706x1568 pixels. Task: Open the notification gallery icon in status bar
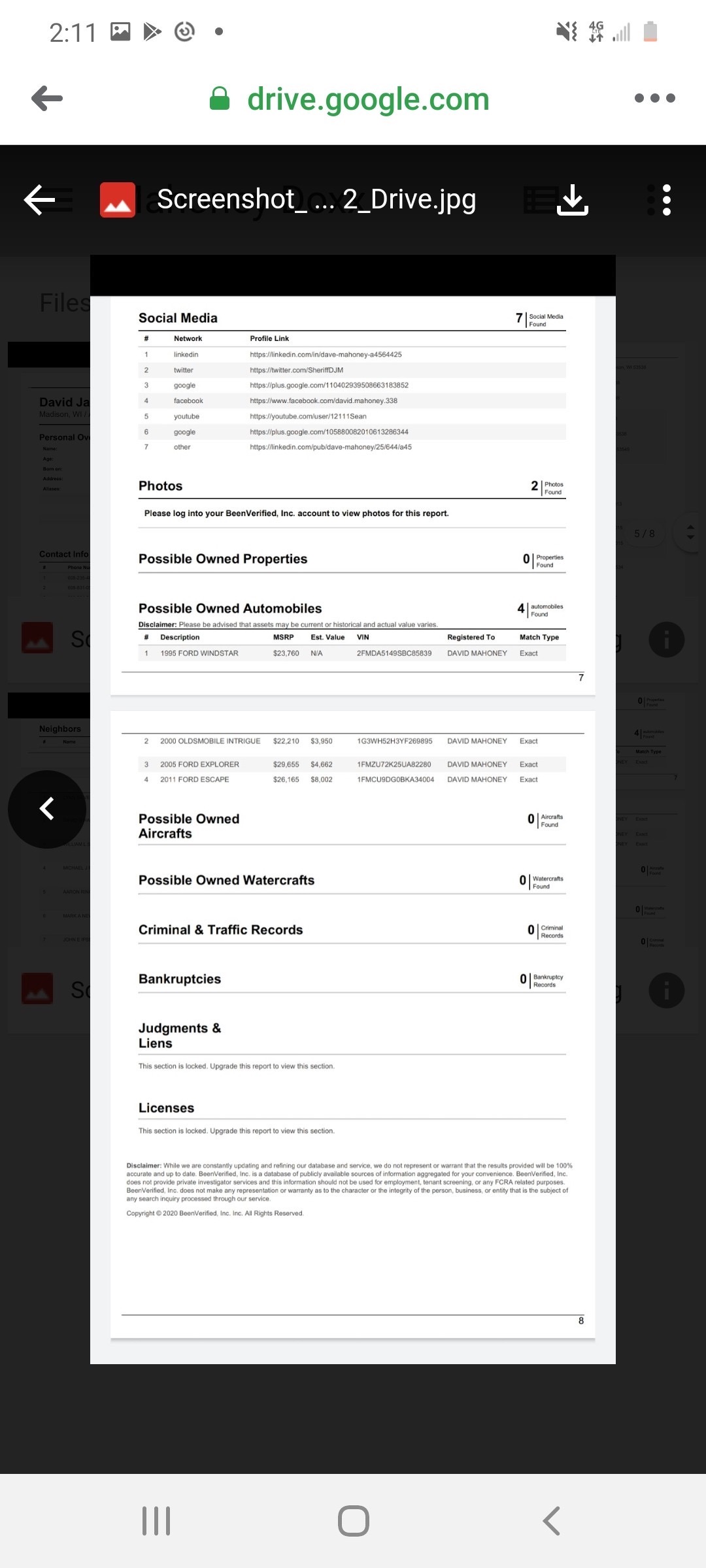[120, 31]
